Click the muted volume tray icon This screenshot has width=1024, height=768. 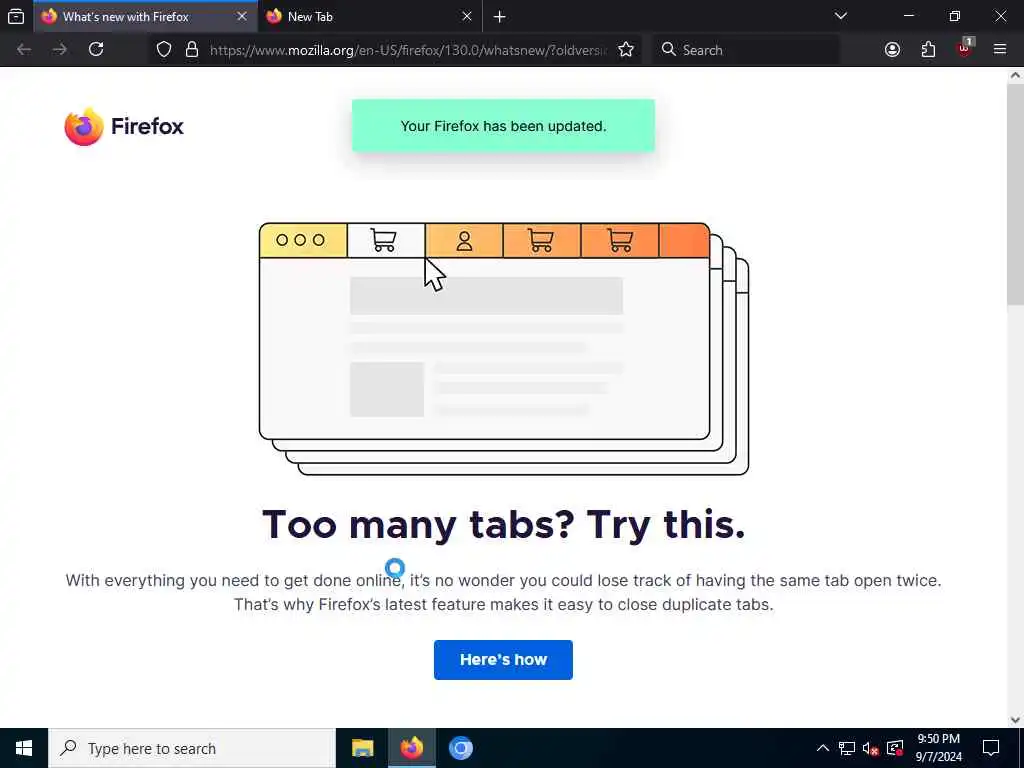(871, 748)
